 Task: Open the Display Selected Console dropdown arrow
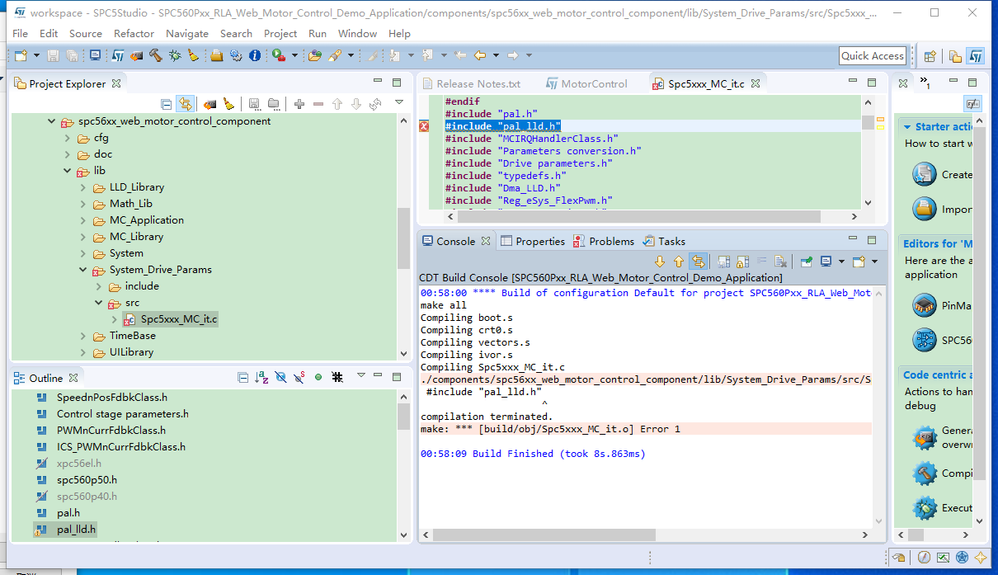[841, 262]
